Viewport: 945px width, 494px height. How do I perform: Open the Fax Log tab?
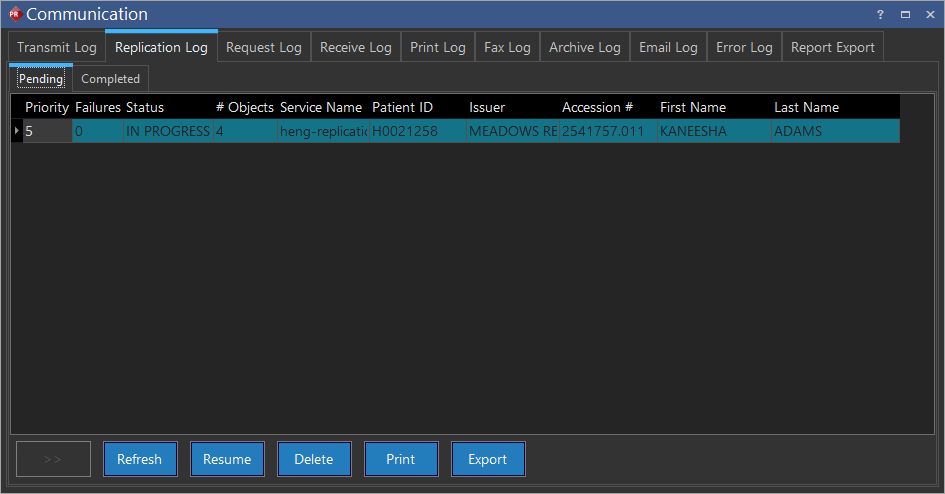507,47
